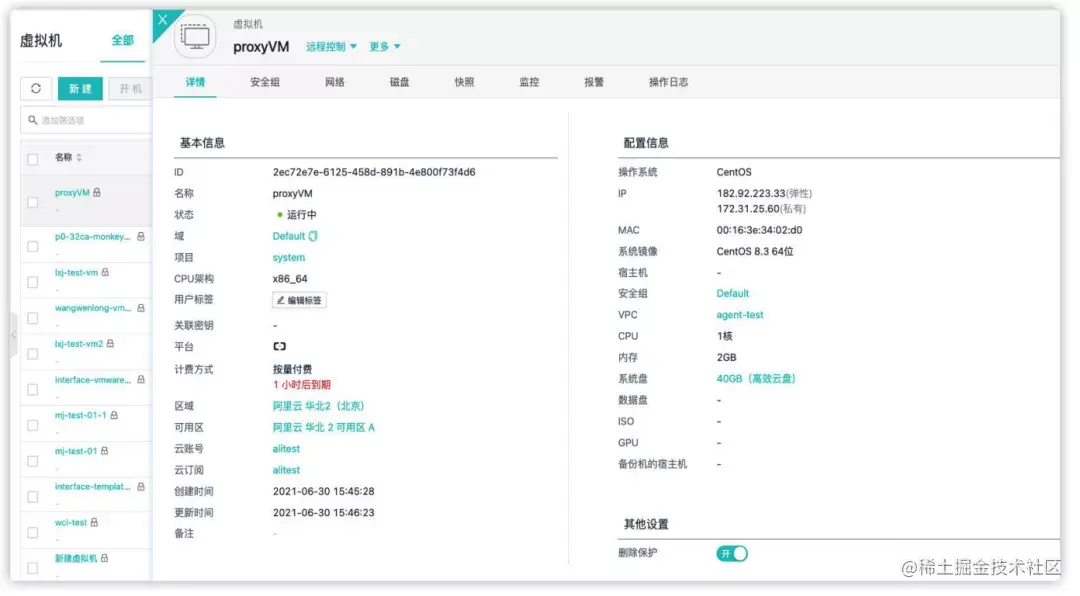1080x596 pixels.
Task: Disable the 删除保护 switch
Action: point(731,553)
